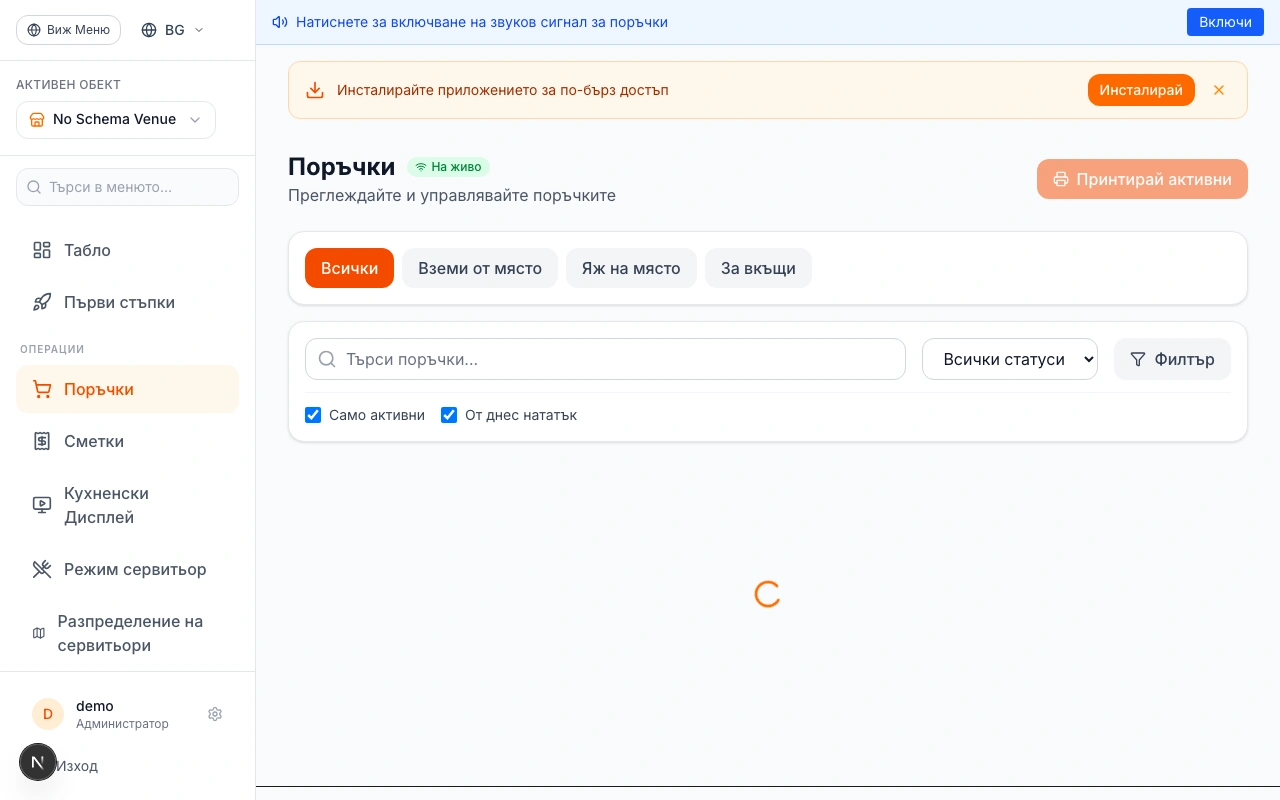Click the utensils icon for Режим сервитьор
The width and height of the screenshot is (1280, 800).
click(x=42, y=569)
